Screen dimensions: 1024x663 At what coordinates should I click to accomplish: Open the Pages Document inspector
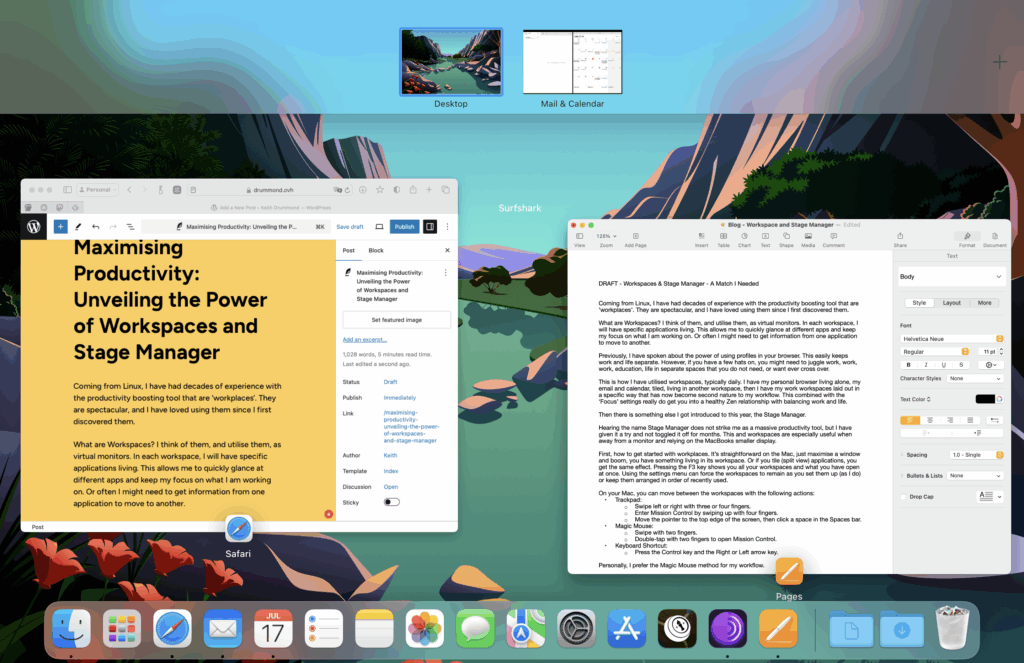point(995,240)
